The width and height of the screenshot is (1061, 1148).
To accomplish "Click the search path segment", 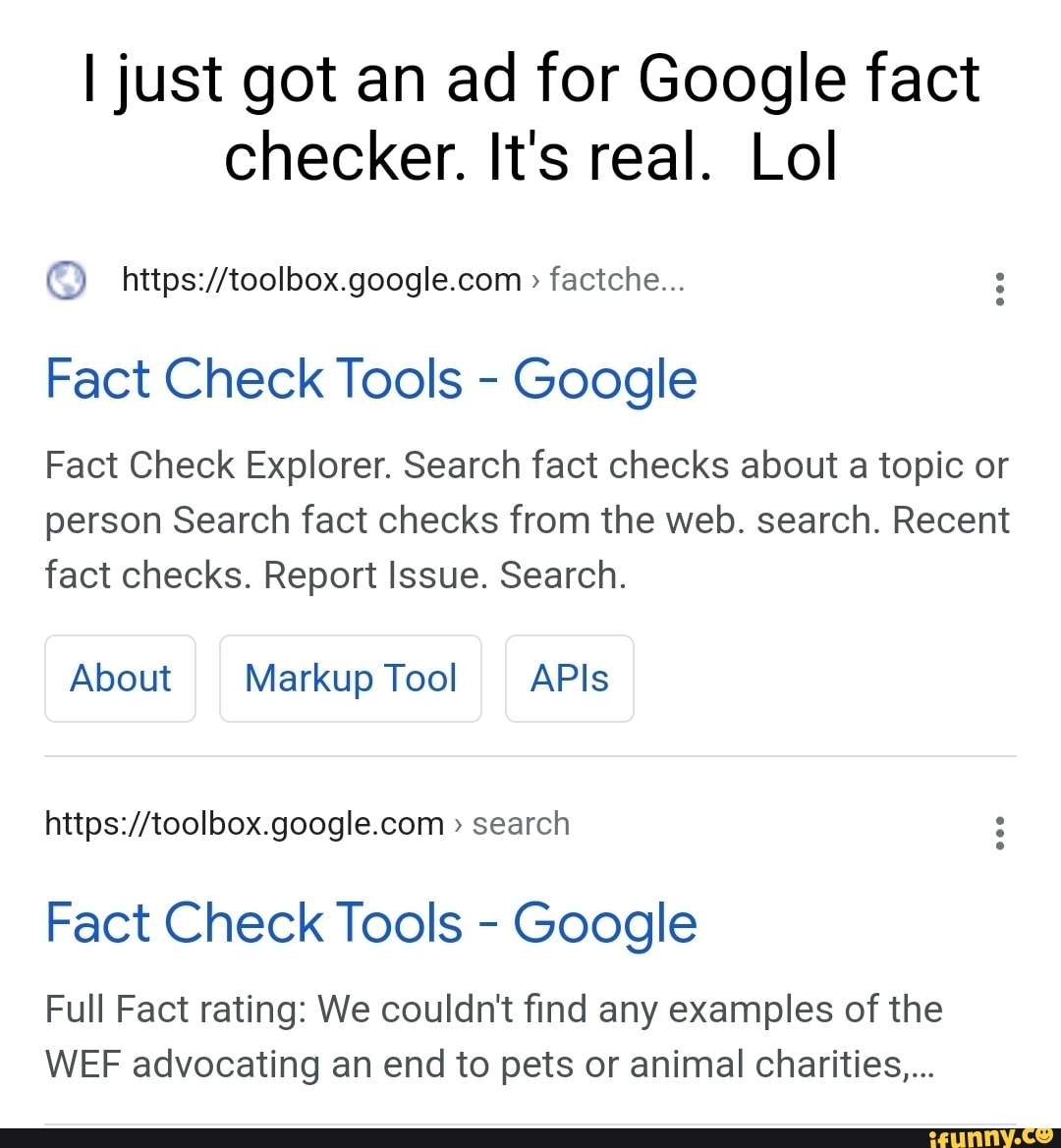I will [521, 824].
